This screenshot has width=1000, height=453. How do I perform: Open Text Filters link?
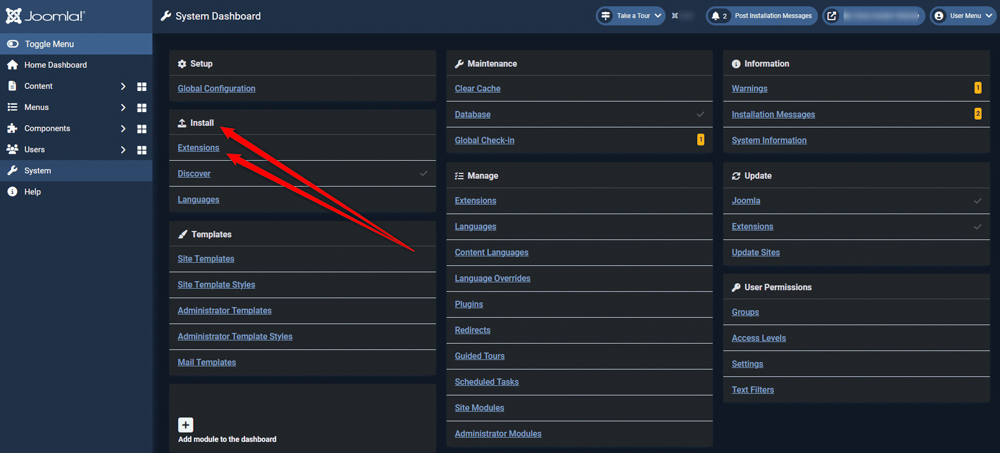coord(753,390)
